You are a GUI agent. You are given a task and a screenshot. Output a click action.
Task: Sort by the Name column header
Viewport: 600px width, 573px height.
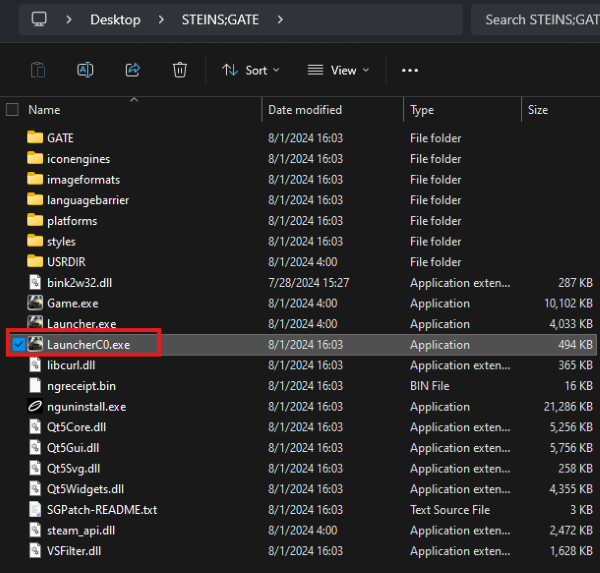[44, 110]
